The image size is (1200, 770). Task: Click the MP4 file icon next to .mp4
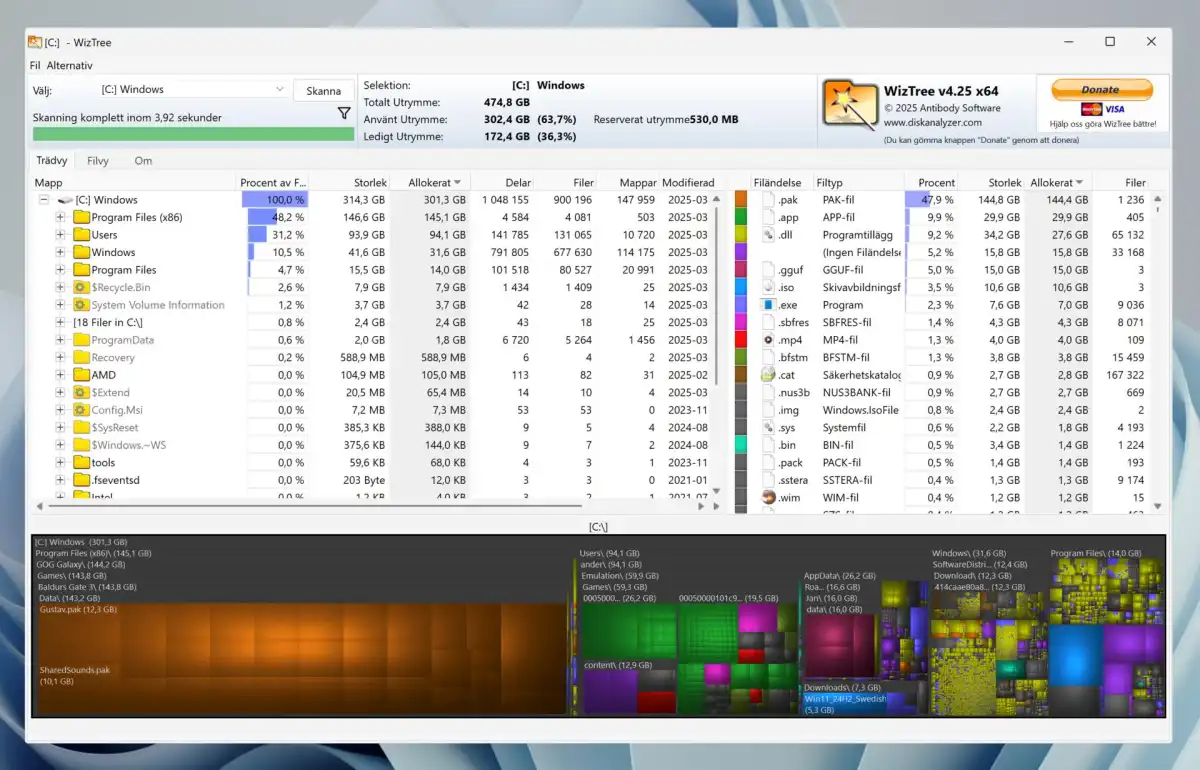tap(768, 340)
